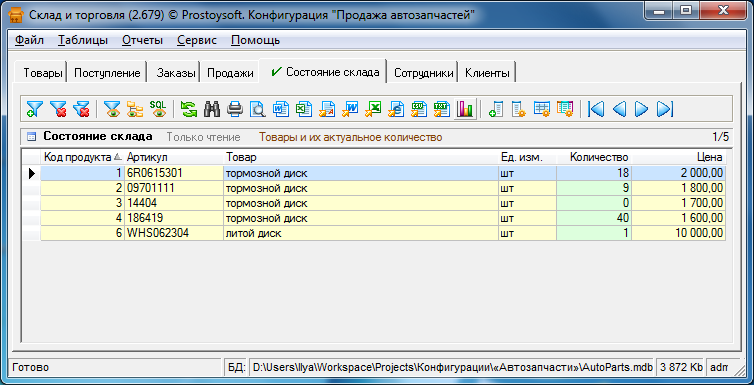Export table to Excel icon
The width and height of the screenshot is (754, 385).
tap(373, 109)
